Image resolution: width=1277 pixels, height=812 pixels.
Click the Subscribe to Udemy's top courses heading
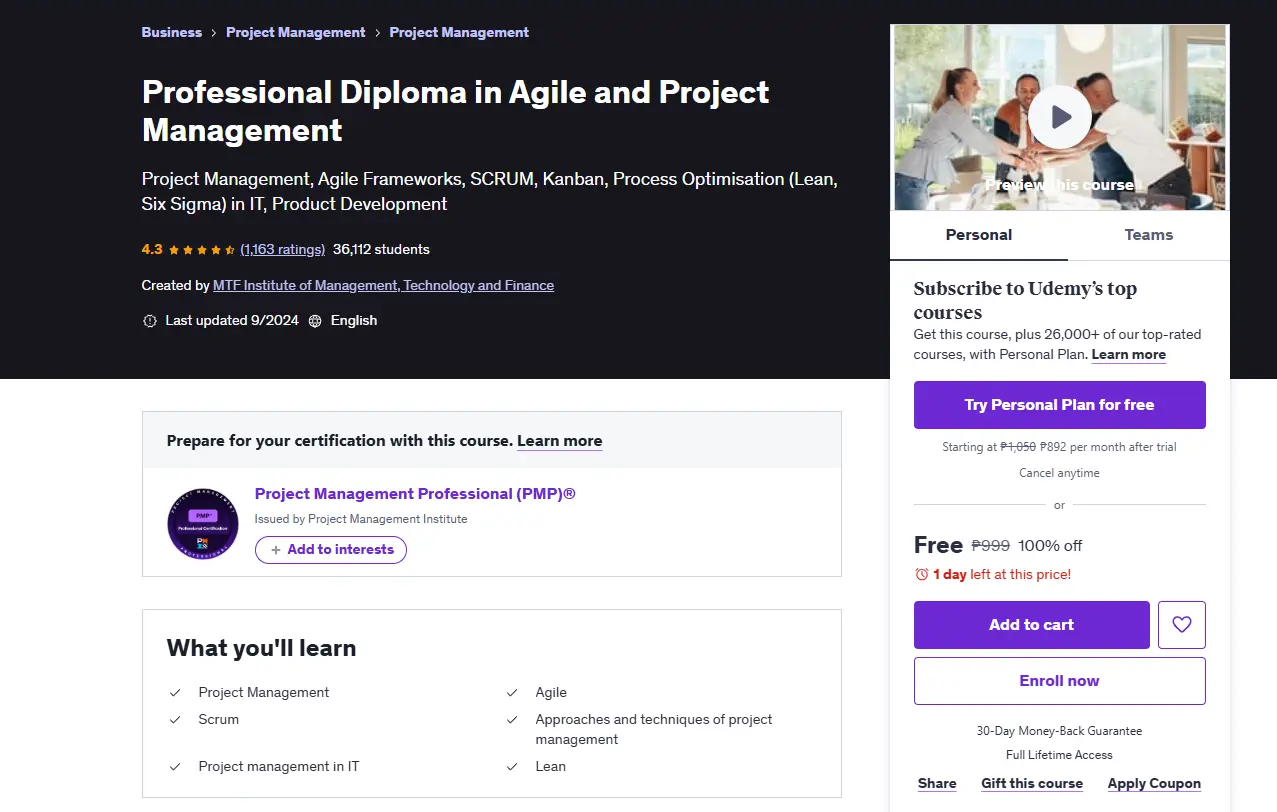1025,300
